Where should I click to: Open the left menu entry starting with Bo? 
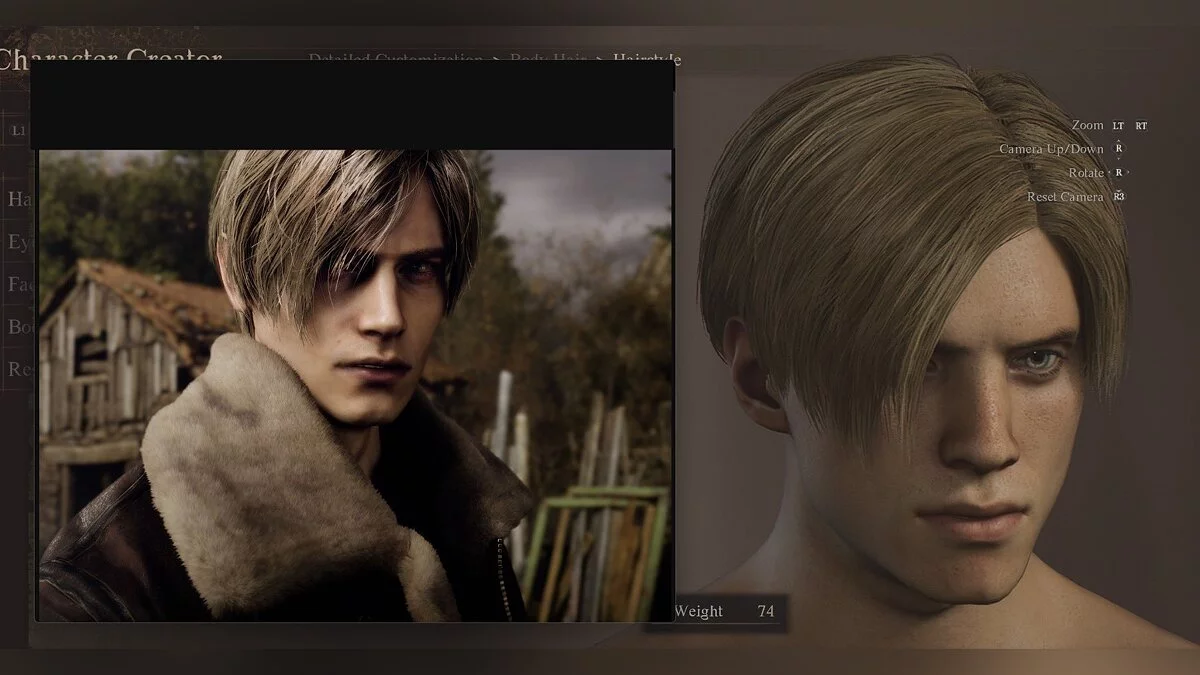coord(19,326)
